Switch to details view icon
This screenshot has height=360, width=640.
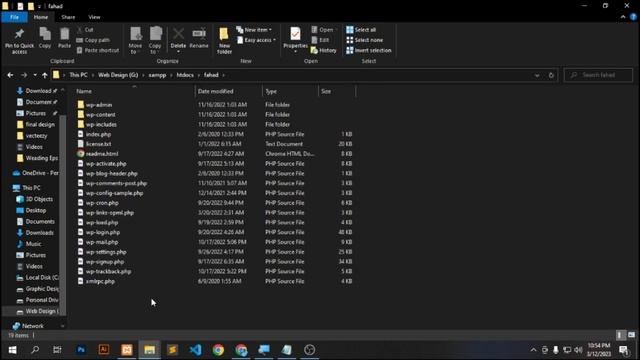620,335
